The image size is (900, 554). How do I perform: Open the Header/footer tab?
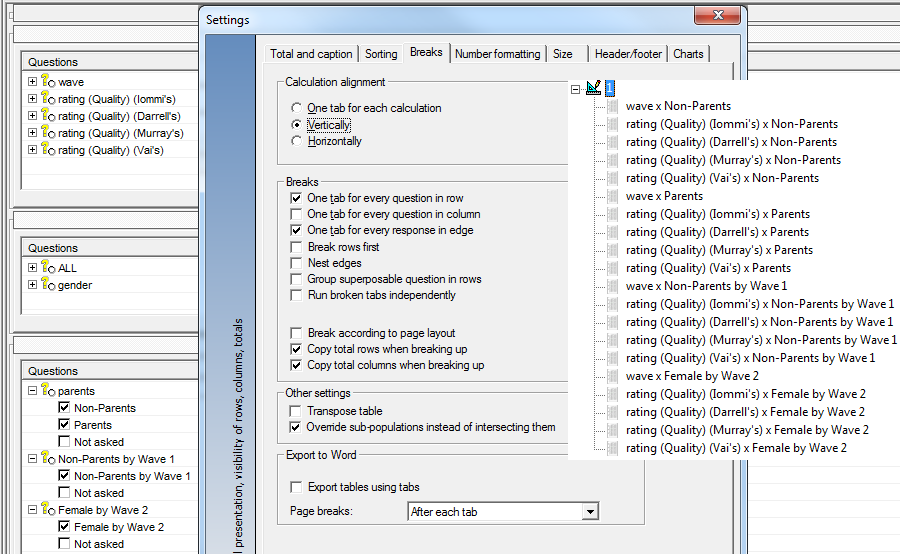[628, 54]
